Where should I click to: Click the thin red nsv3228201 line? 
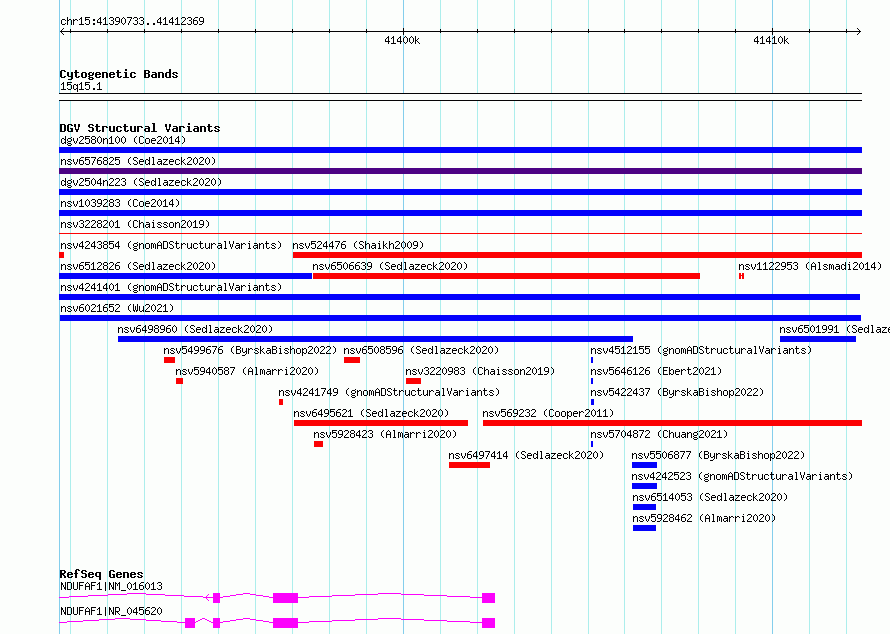[x=460, y=233]
